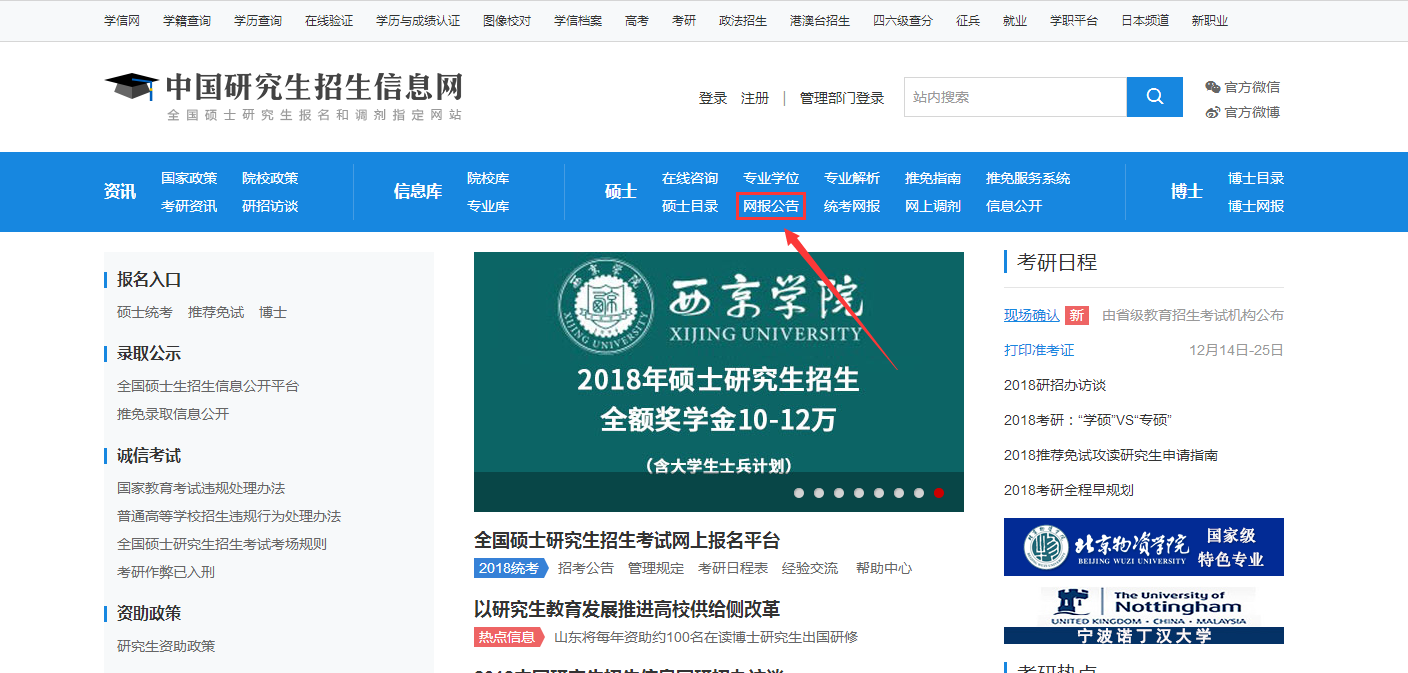
Task: Open the 专业学位 menu item
Action: point(771,178)
